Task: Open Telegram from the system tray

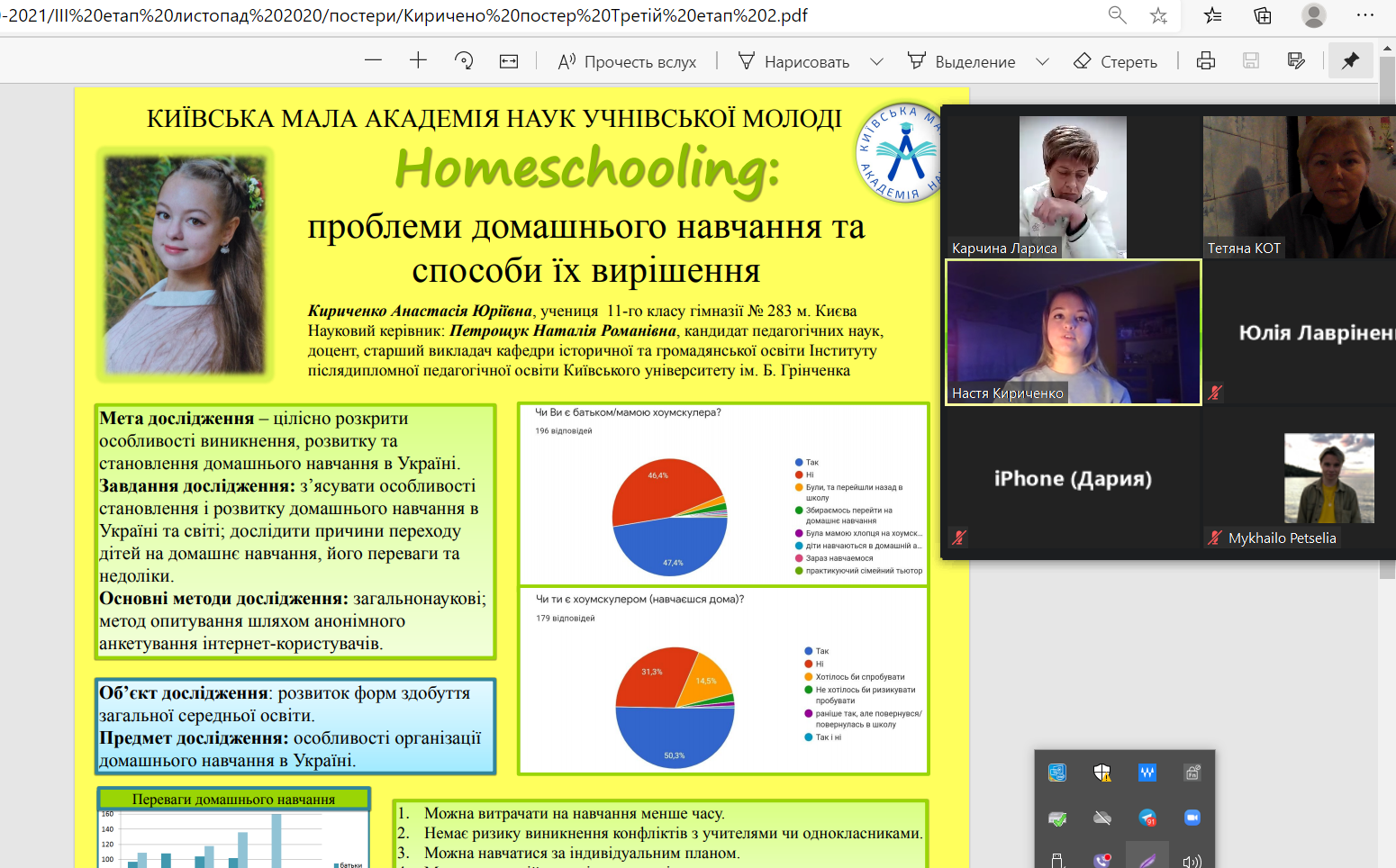Action: [x=1147, y=818]
